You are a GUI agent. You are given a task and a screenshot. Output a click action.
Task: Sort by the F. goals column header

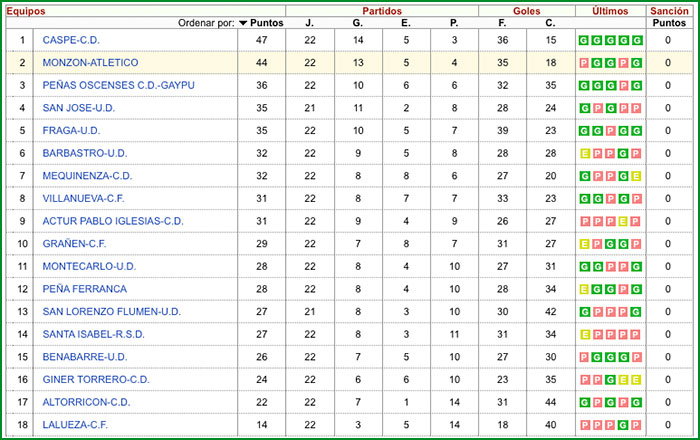[502, 22]
